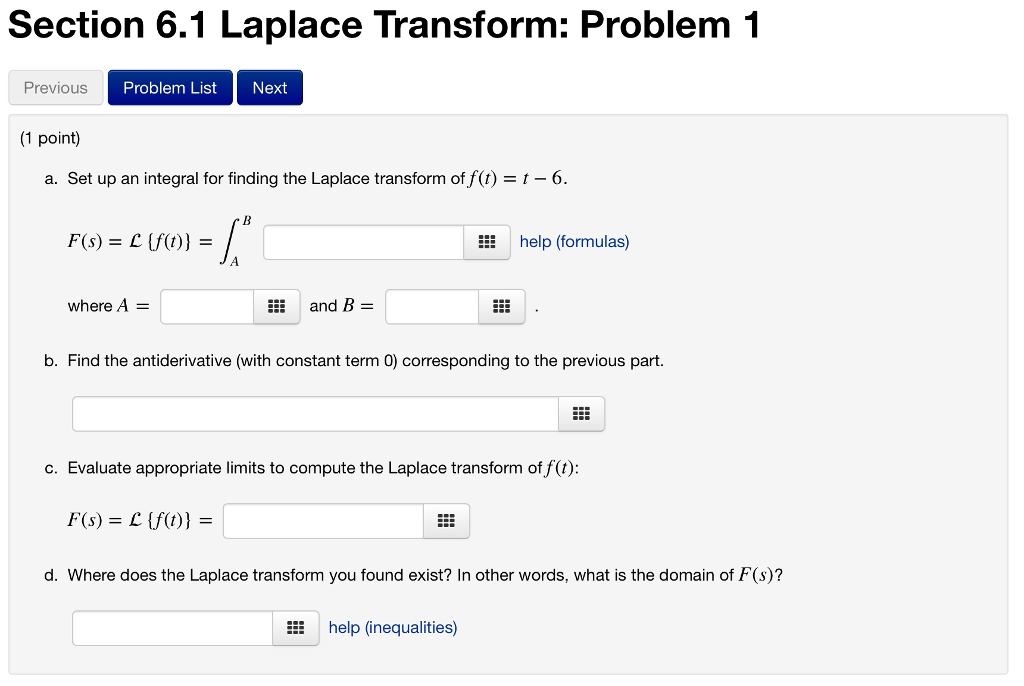
Task: Open the equation editor for the antiderivative answer
Action: [581, 412]
